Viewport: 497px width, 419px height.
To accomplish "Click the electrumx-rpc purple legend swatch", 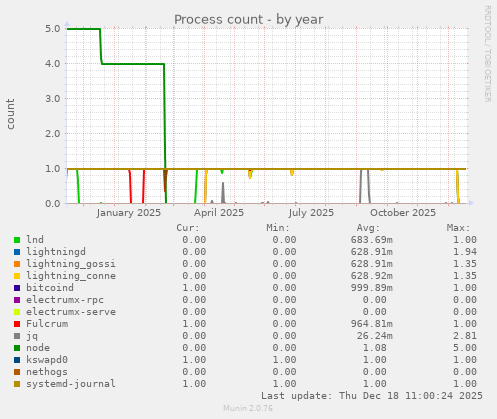I will pyautogui.click(x=17, y=300).
